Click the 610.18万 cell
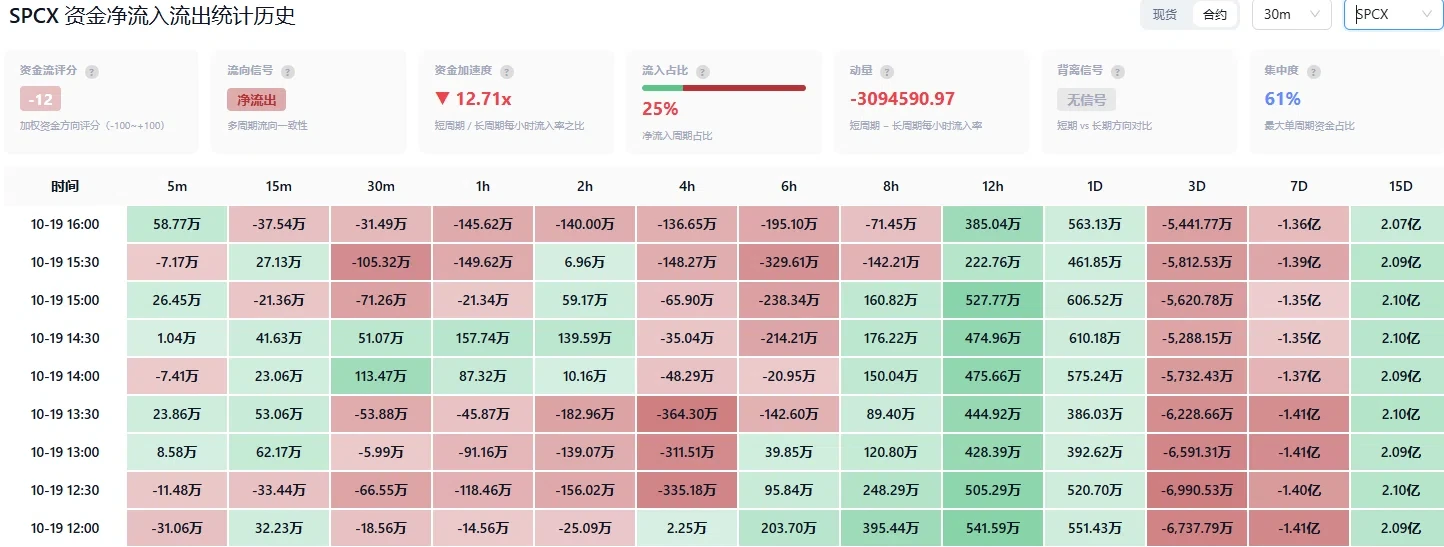Image resolution: width=1444 pixels, height=547 pixels. pos(1095,339)
